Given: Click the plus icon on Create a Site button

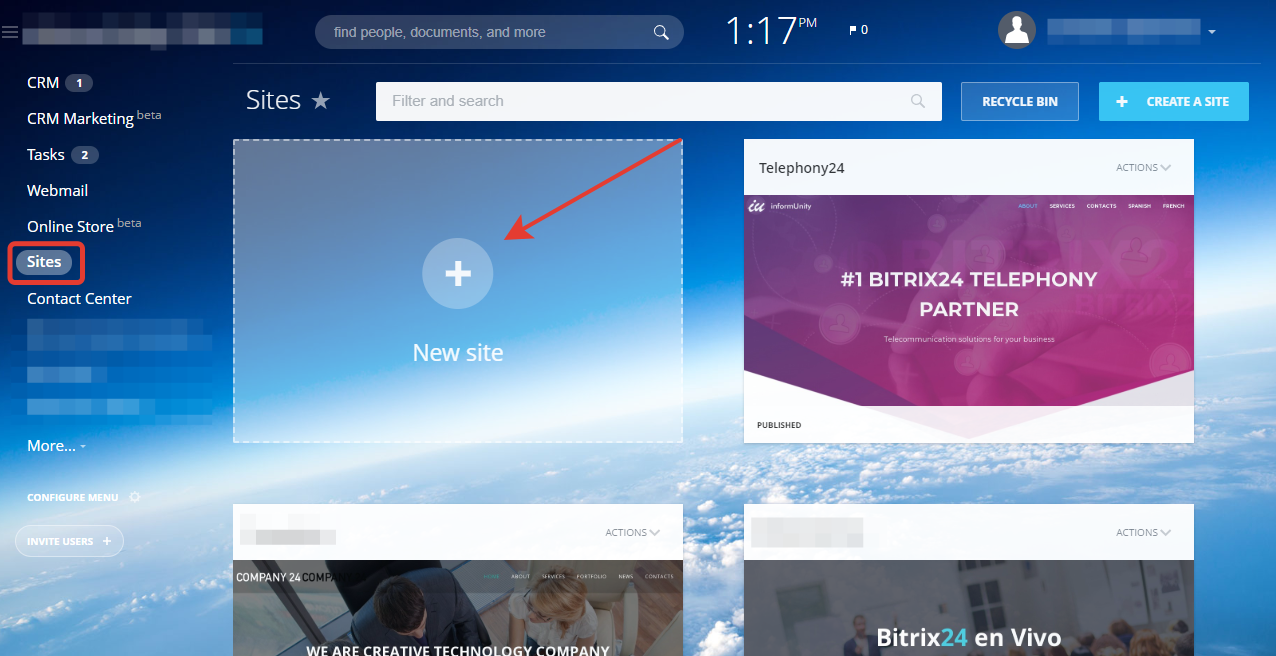Looking at the screenshot, I should pos(1122,101).
